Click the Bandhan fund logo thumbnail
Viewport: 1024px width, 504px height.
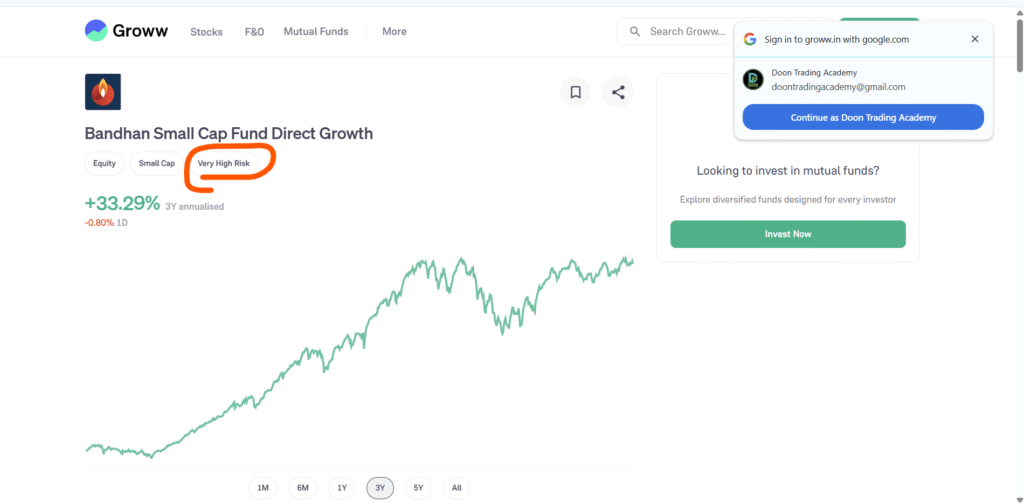tap(103, 92)
